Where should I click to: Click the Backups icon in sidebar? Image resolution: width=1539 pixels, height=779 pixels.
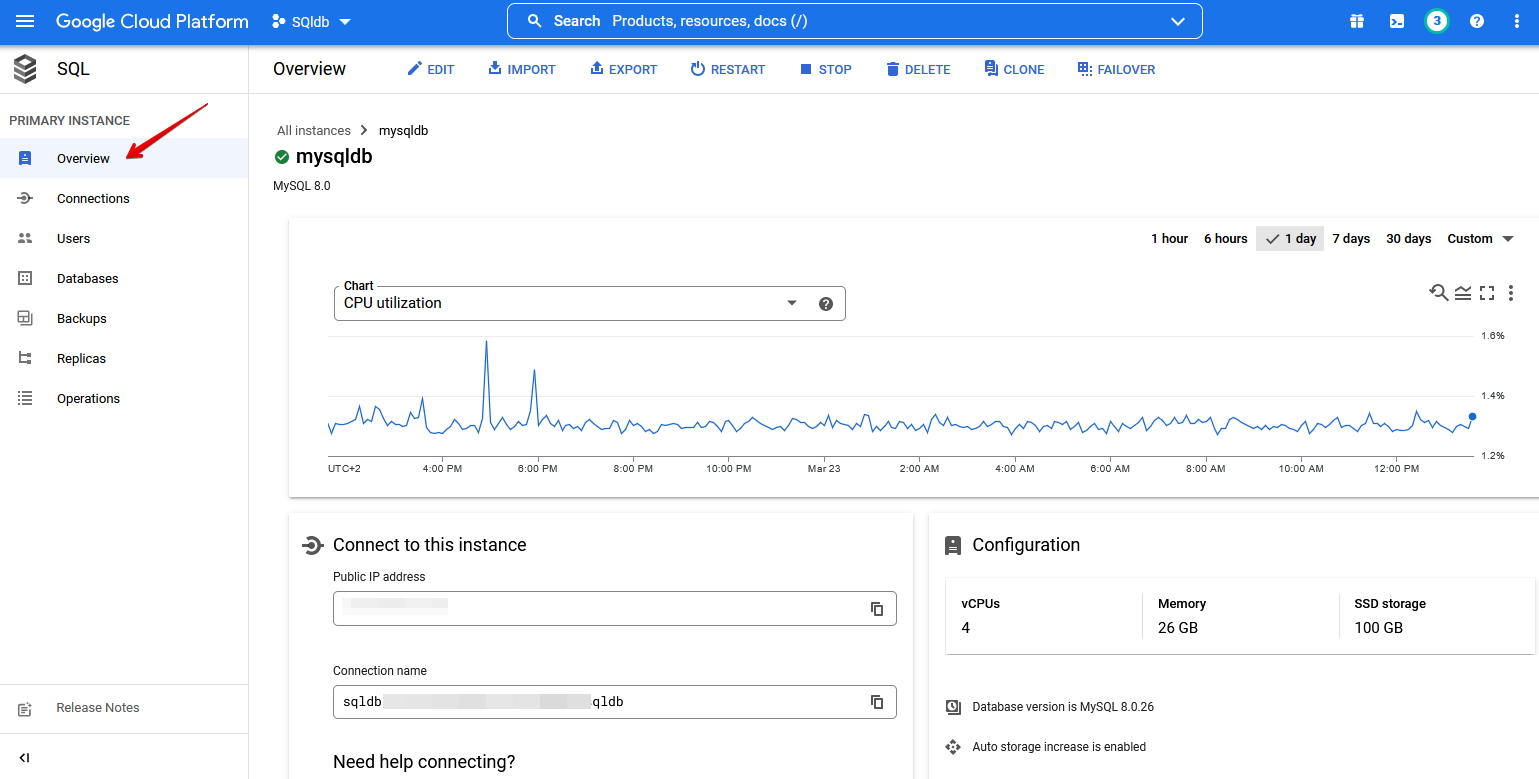pyautogui.click(x=25, y=318)
